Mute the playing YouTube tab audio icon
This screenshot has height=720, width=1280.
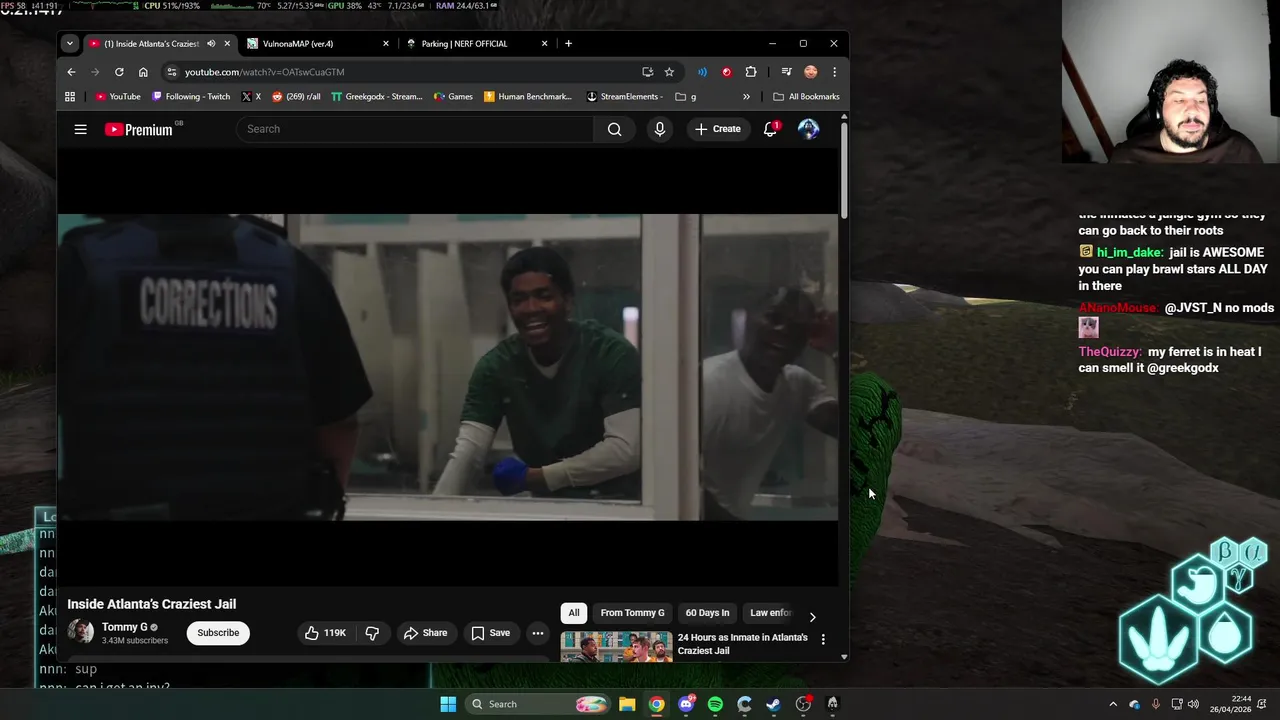(211, 44)
